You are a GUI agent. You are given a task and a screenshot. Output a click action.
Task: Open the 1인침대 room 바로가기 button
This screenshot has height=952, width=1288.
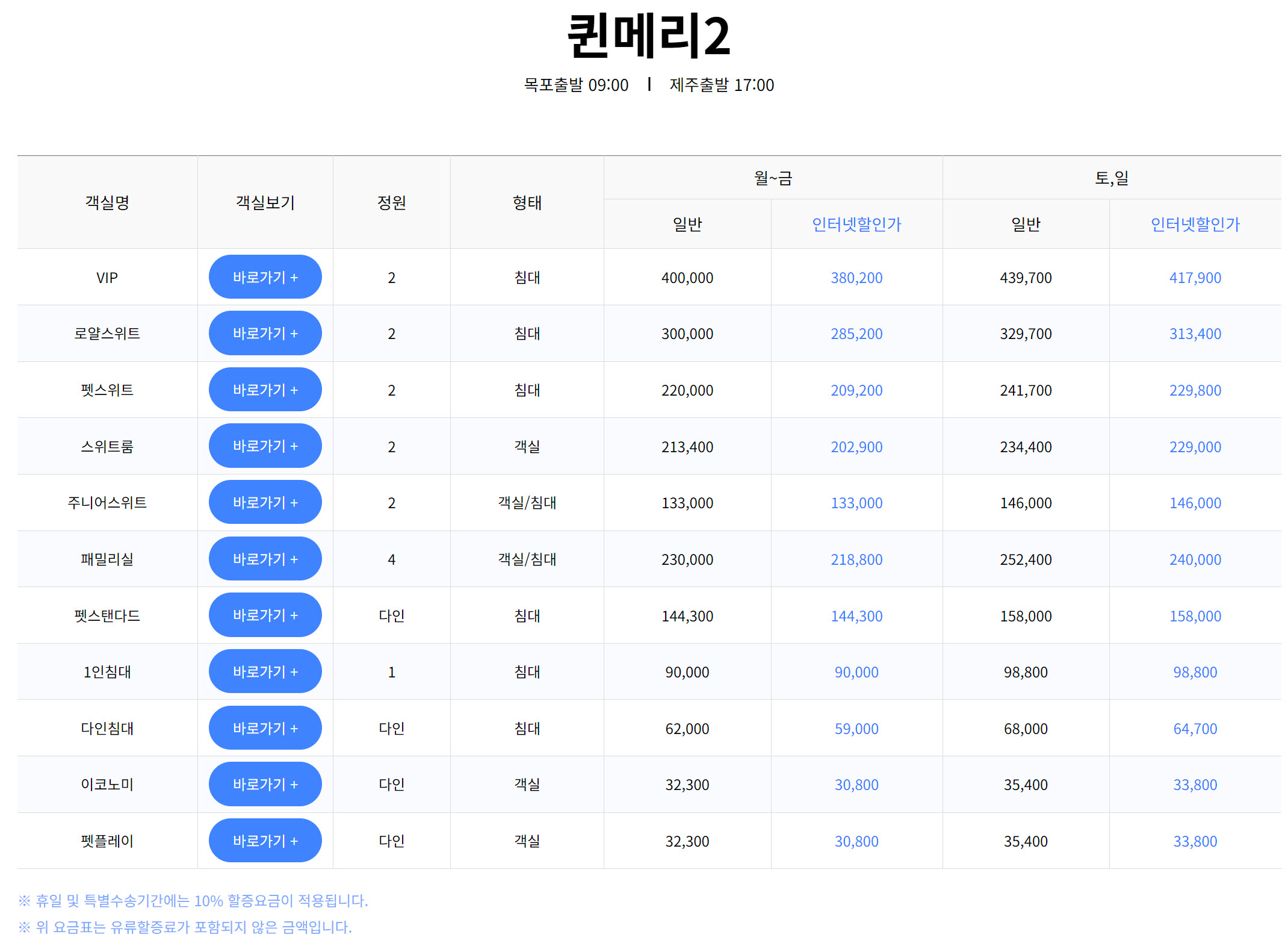tap(265, 671)
